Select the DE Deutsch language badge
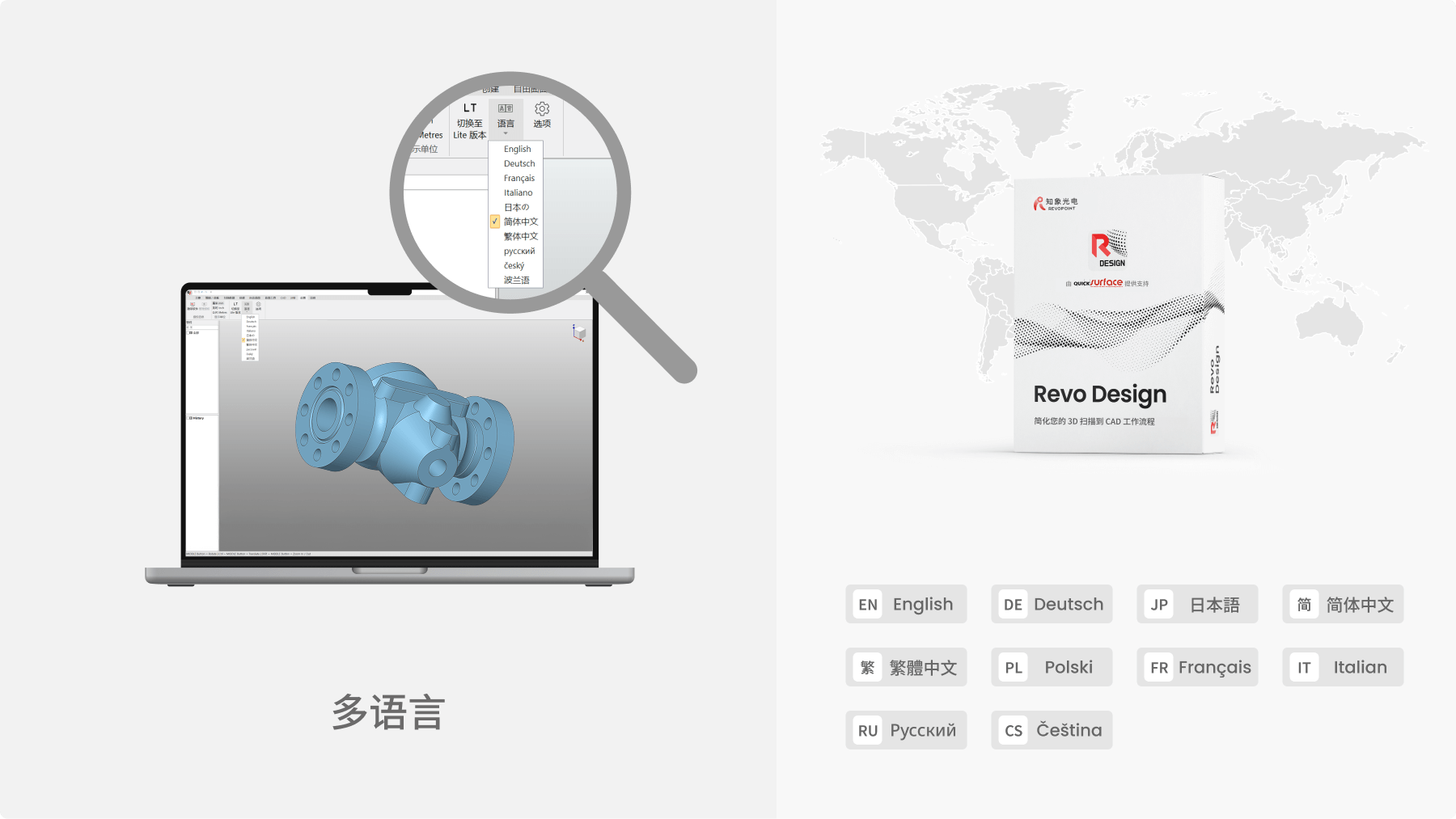Viewport: 1456px width, 819px height. pyautogui.click(x=1052, y=604)
